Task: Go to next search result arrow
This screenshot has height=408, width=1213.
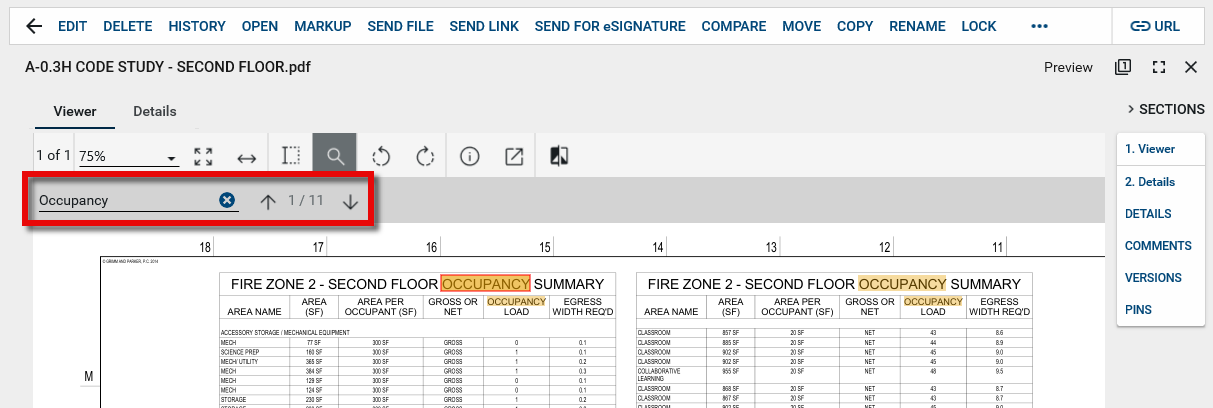Action: point(350,201)
